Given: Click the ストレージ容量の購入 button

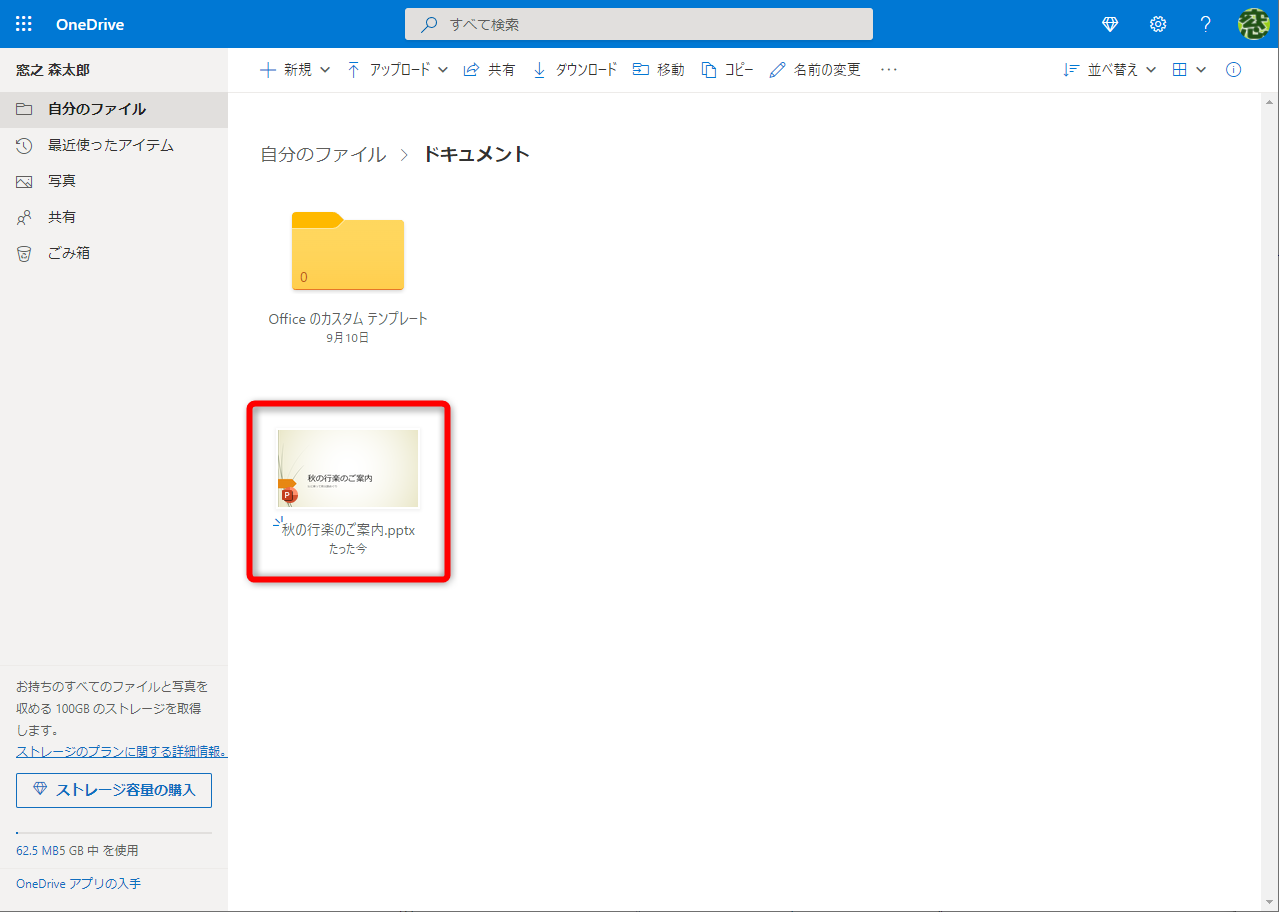Looking at the screenshot, I should tap(113, 790).
